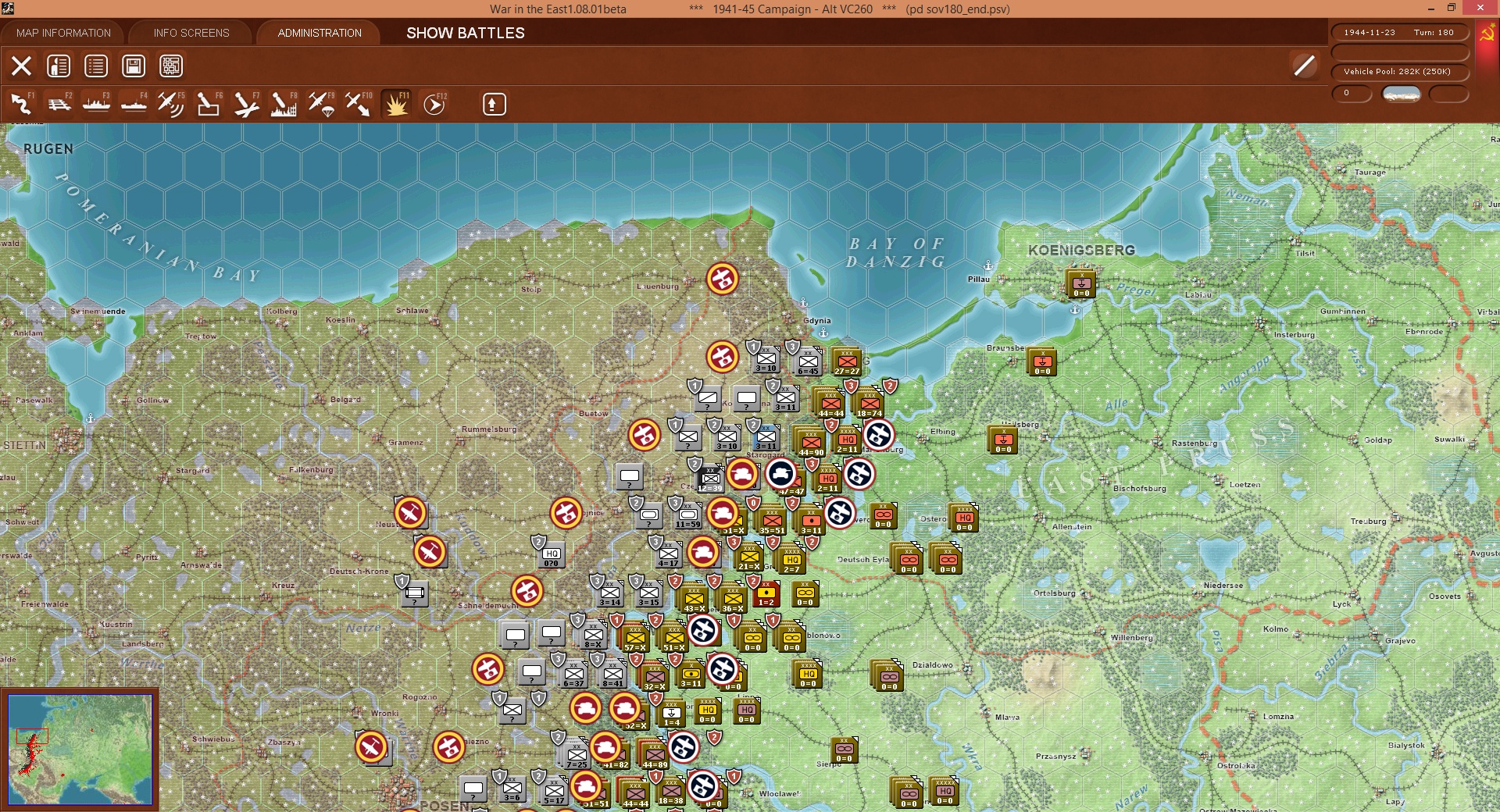Open the MAP INFORMATION tab
The height and width of the screenshot is (812, 1500).
point(64,33)
